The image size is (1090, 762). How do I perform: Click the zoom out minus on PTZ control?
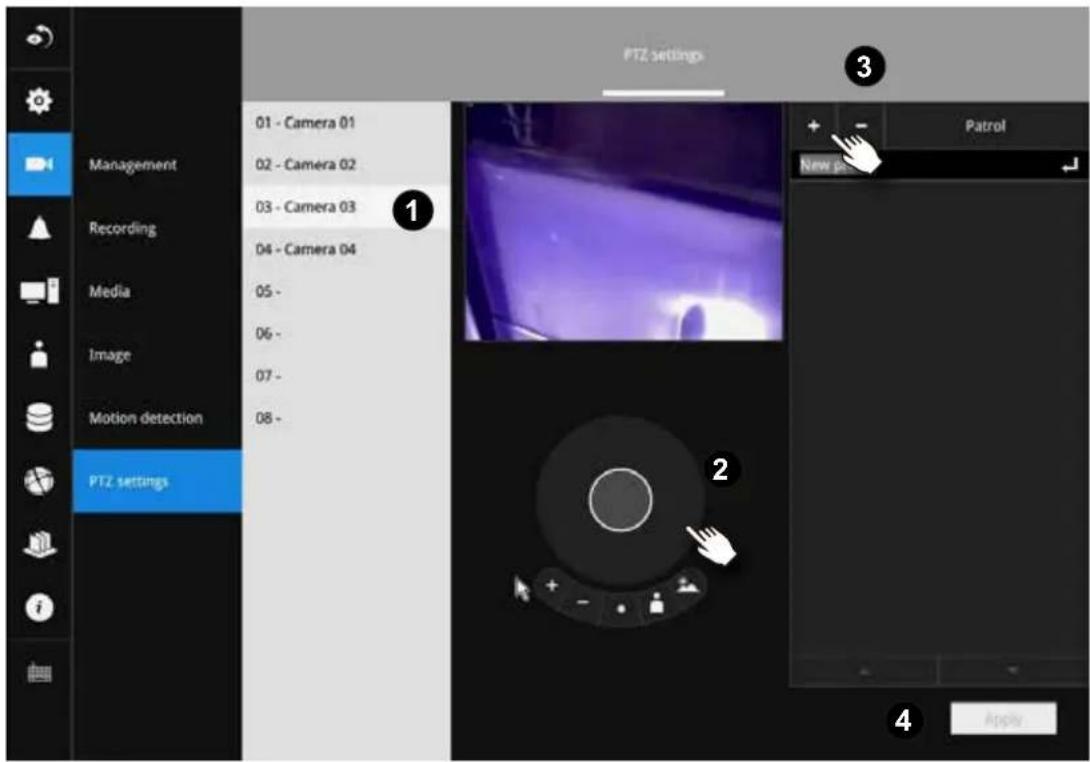coord(583,602)
